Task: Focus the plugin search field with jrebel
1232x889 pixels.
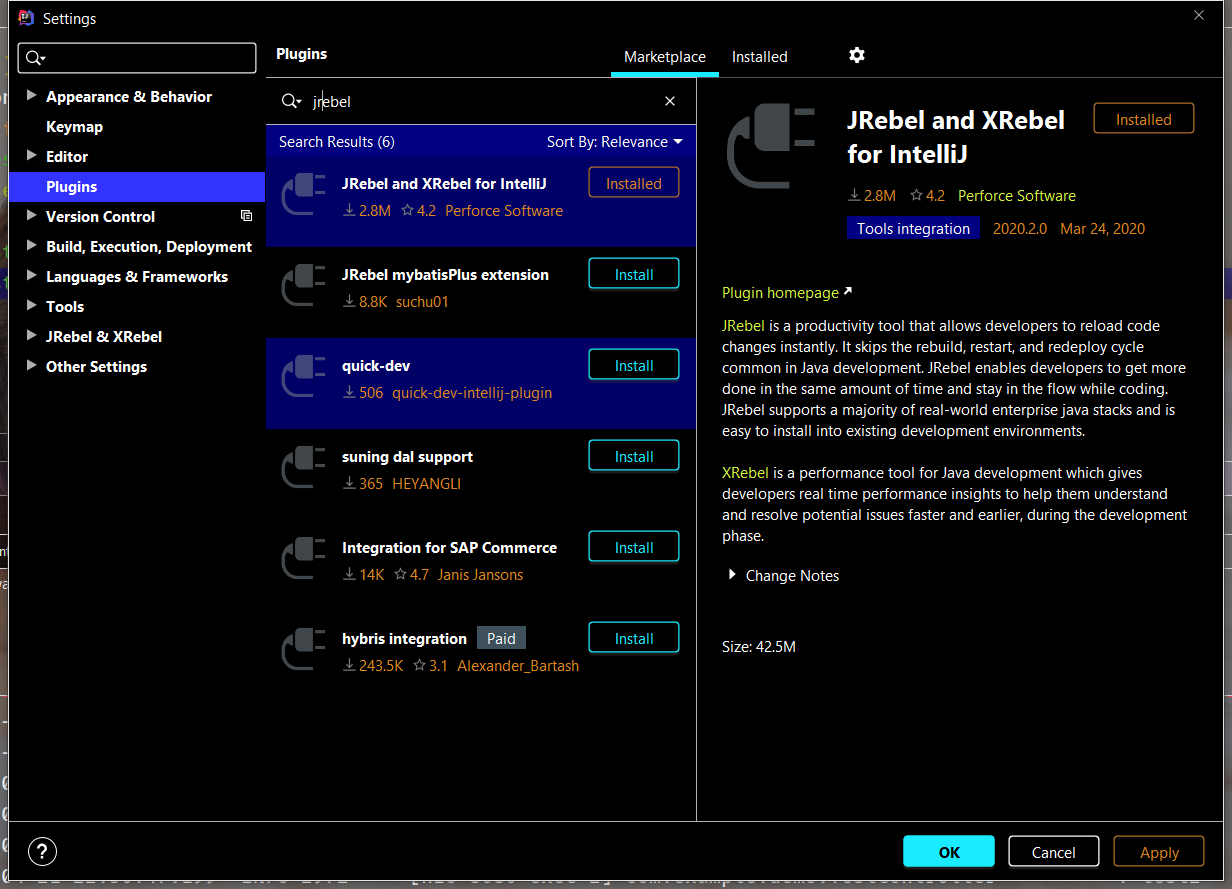Action: (480, 101)
